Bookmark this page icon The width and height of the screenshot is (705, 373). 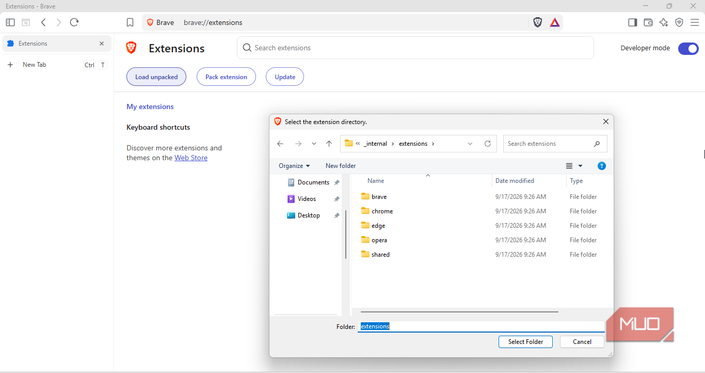[130, 22]
